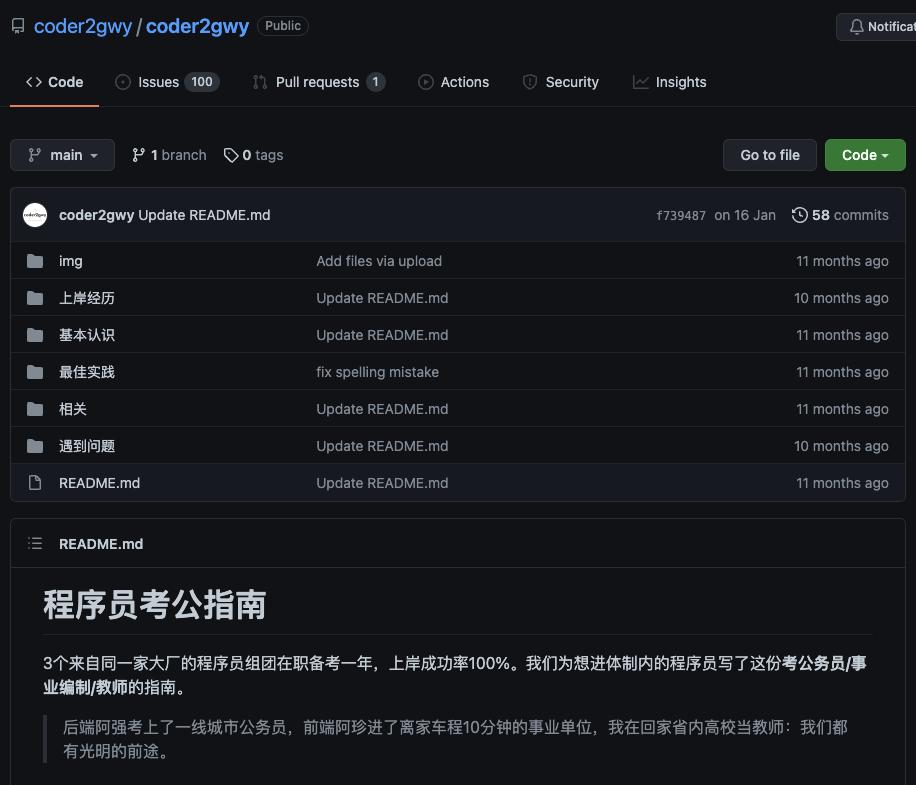Click the 最佳实践 folder icon
The image size is (916, 785).
click(35, 372)
